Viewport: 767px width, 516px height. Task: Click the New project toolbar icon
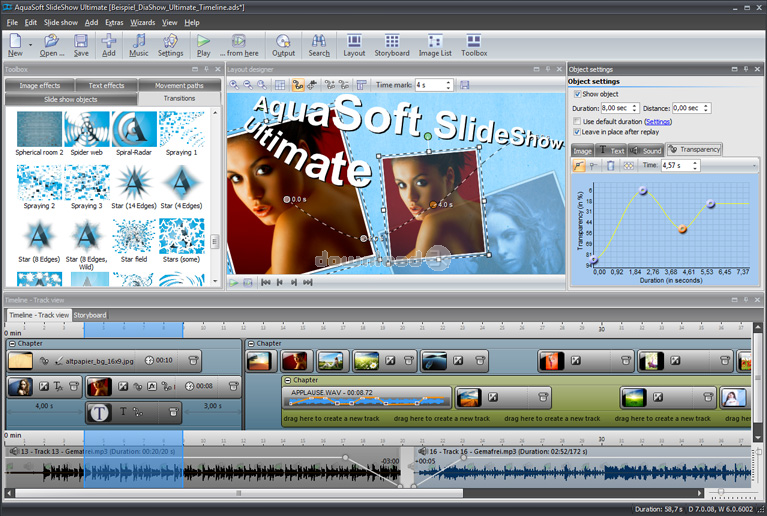pyautogui.click(x=15, y=45)
